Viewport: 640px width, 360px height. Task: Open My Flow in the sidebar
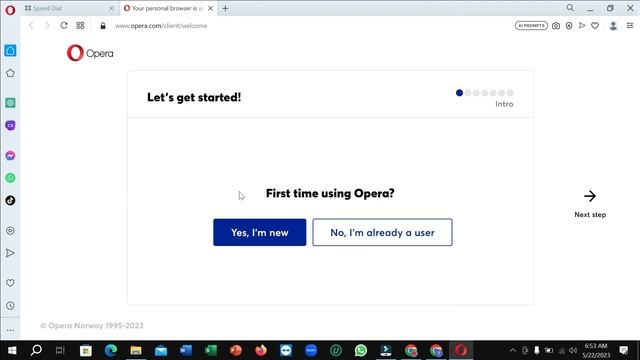point(10,253)
